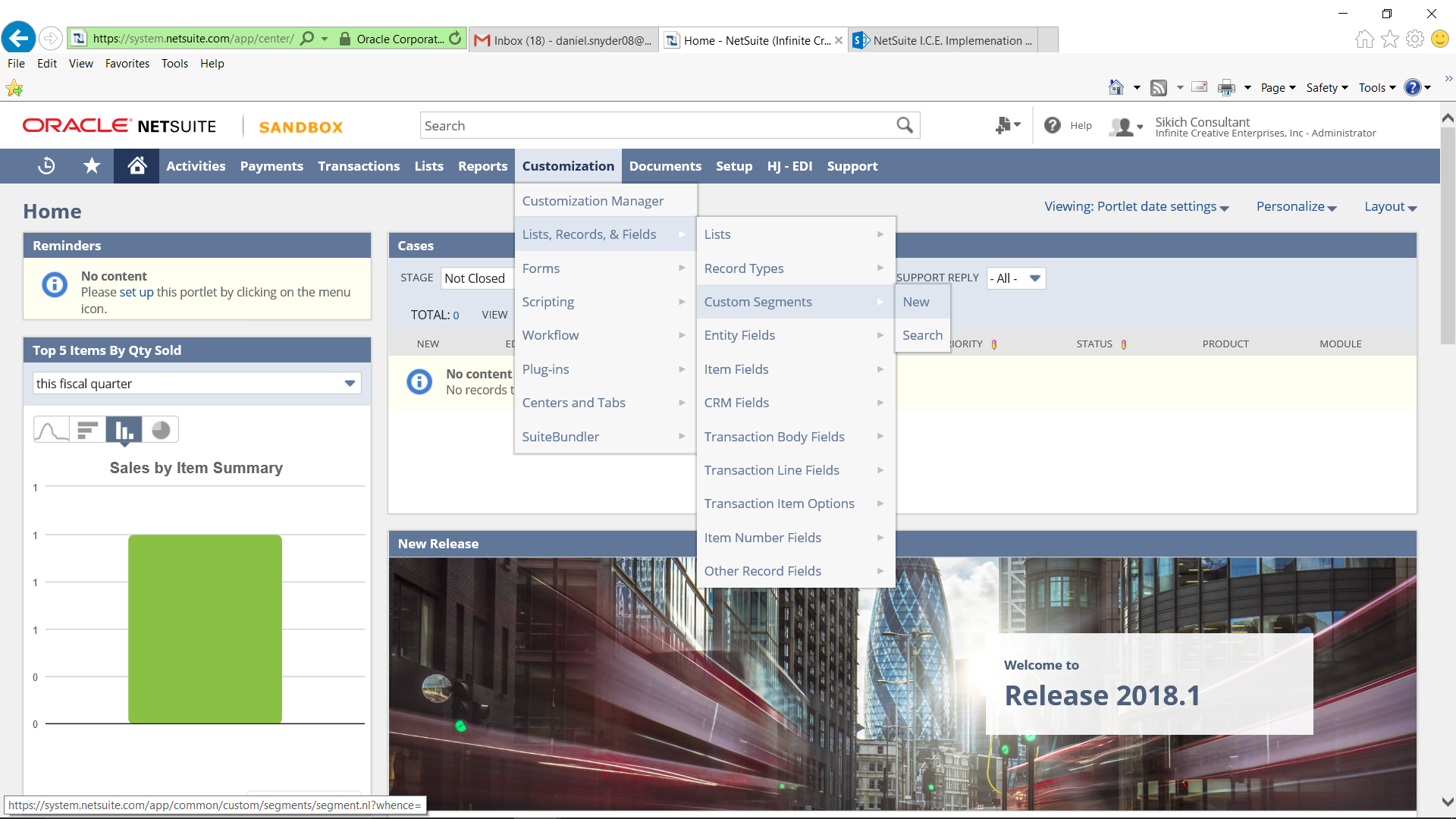Screen dimensions: 1456x819
Task: Open the Reports navigation menu
Action: pos(482,166)
